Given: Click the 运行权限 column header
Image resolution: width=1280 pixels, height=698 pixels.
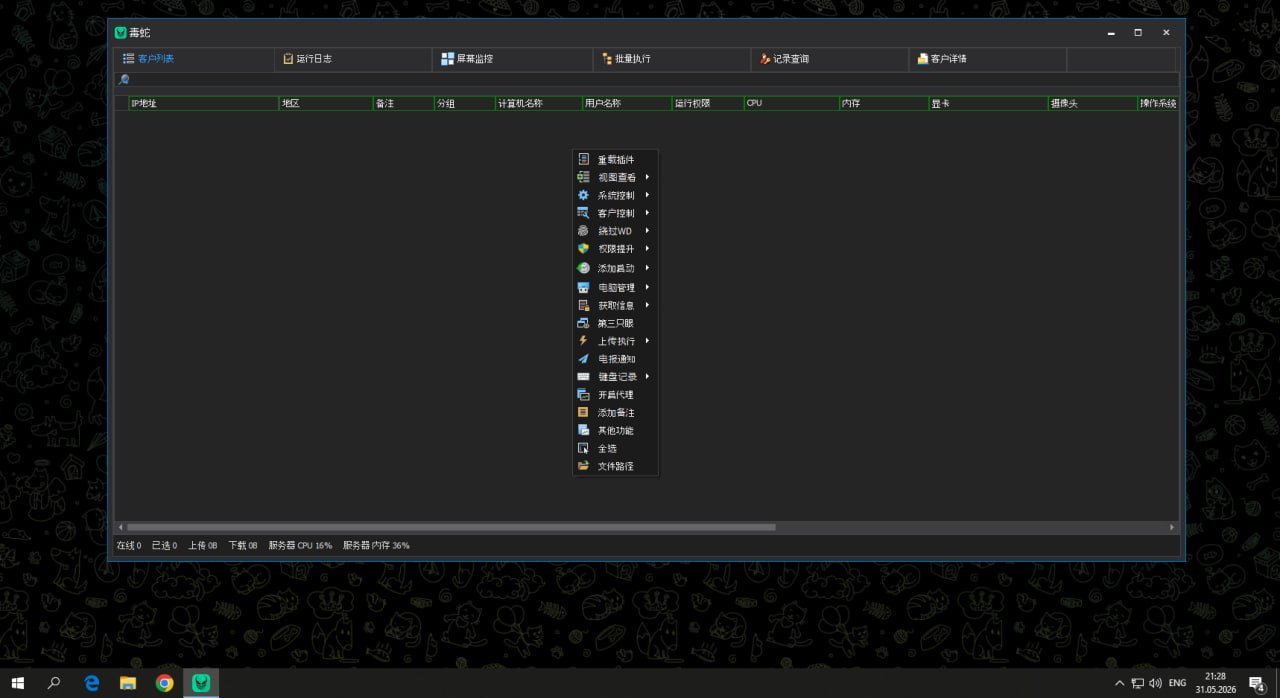Looking at the screenshot, I should pyautogui.click(x=707, y=103).
